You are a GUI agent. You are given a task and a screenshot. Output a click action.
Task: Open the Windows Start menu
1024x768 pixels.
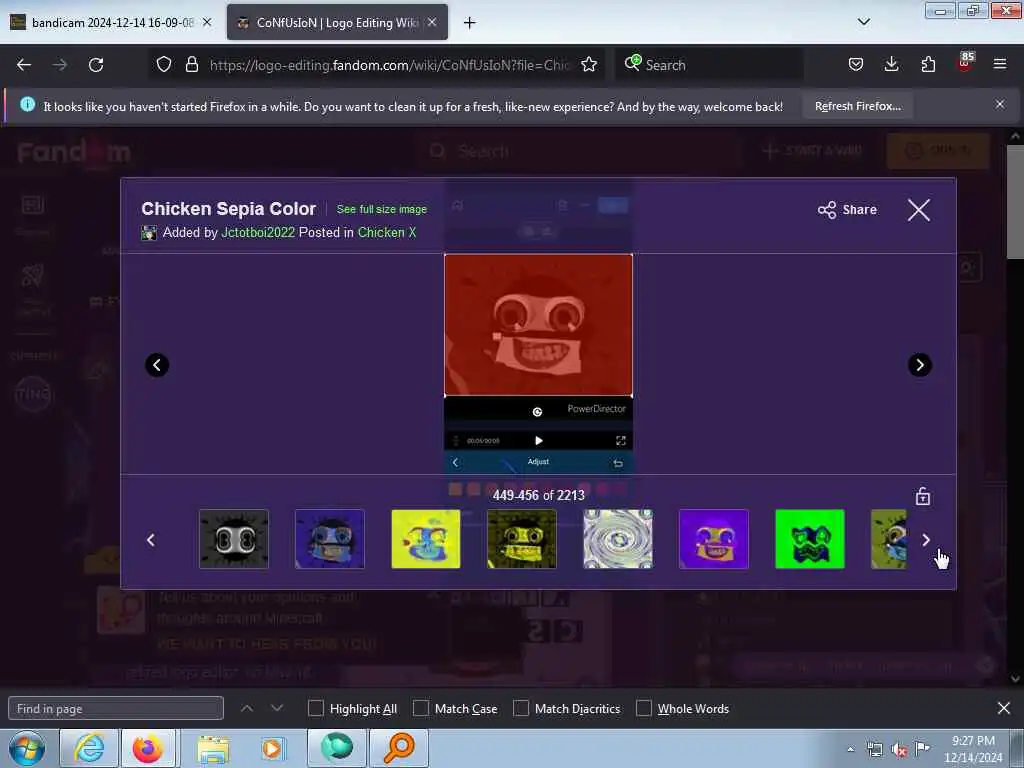pyautogui.click(x=26, y=748)
